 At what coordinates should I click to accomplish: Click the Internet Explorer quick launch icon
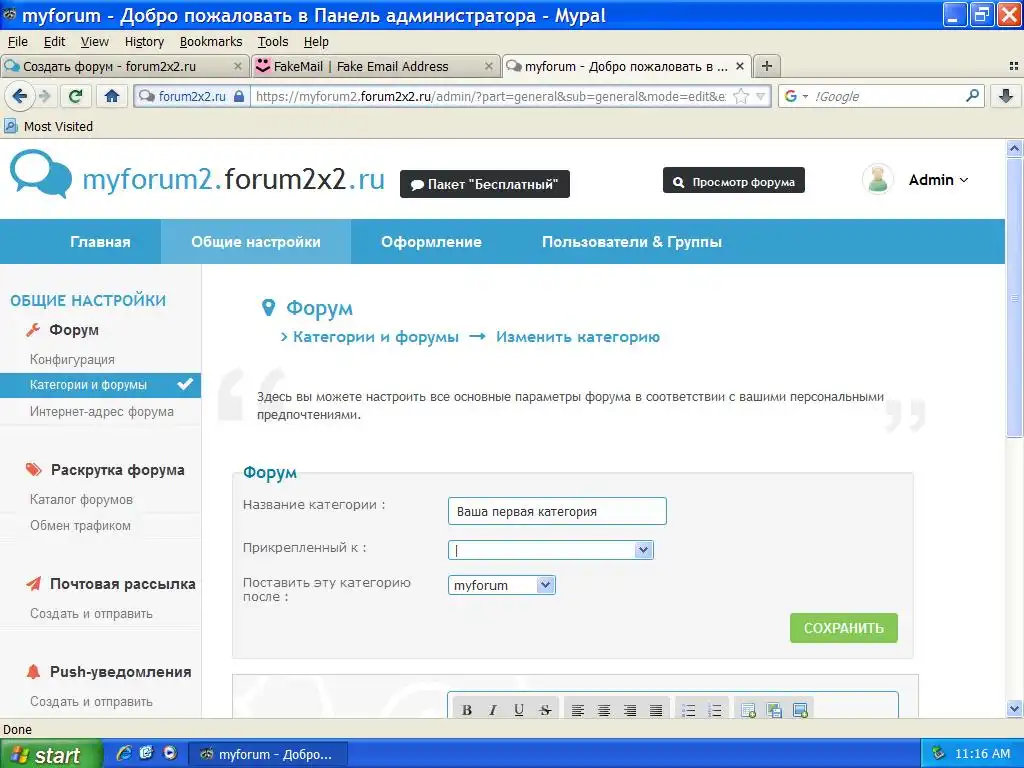click(x=123, y=753)
